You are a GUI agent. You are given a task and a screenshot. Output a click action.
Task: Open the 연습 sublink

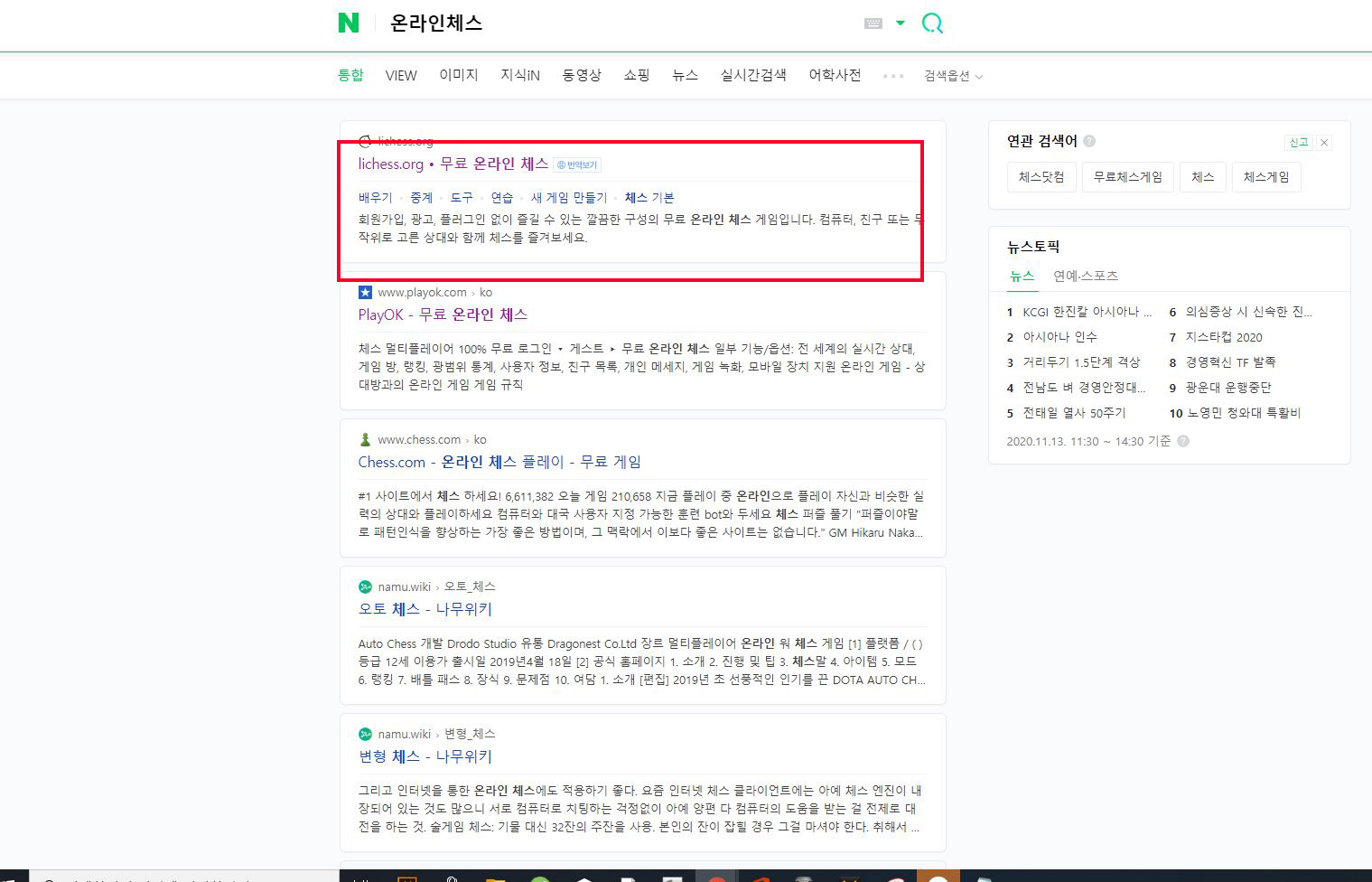pyautogui.click(x=502, y=197)
